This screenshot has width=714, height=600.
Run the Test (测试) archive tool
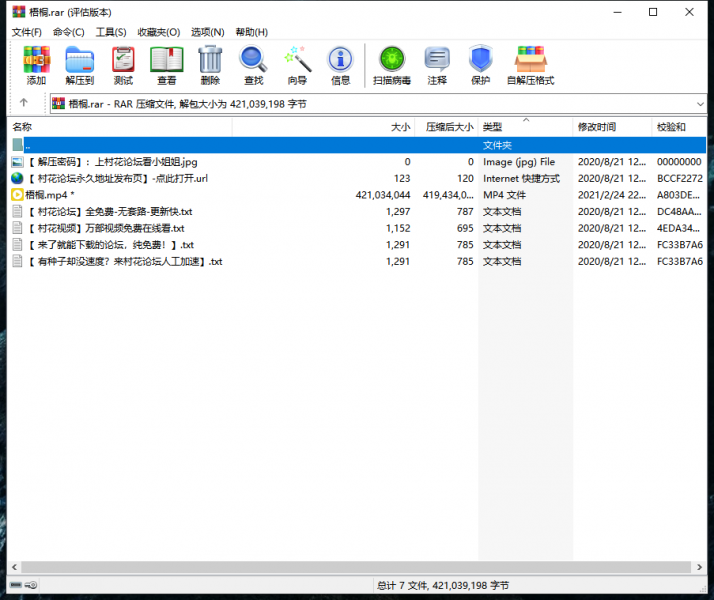pyautogui.click(x=123, y=65)
